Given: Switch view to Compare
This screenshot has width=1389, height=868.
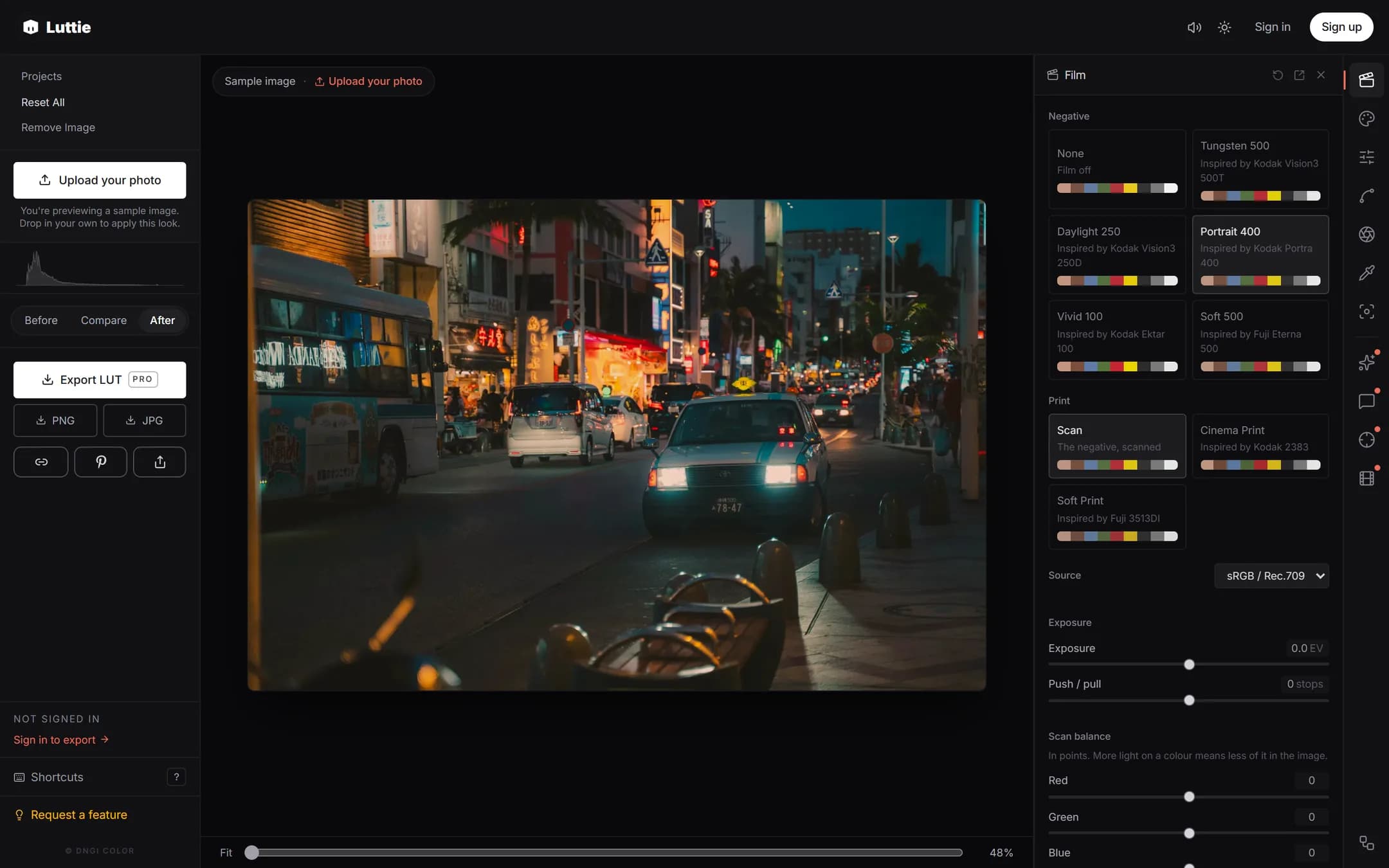Looking at the screenshot, I should click(104, 320).
